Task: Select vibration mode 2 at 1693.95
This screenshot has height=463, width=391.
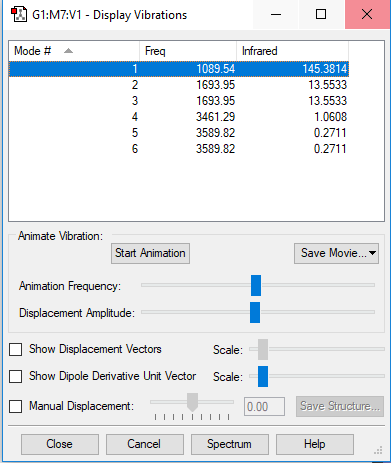Action: click(x=179, y=85)
